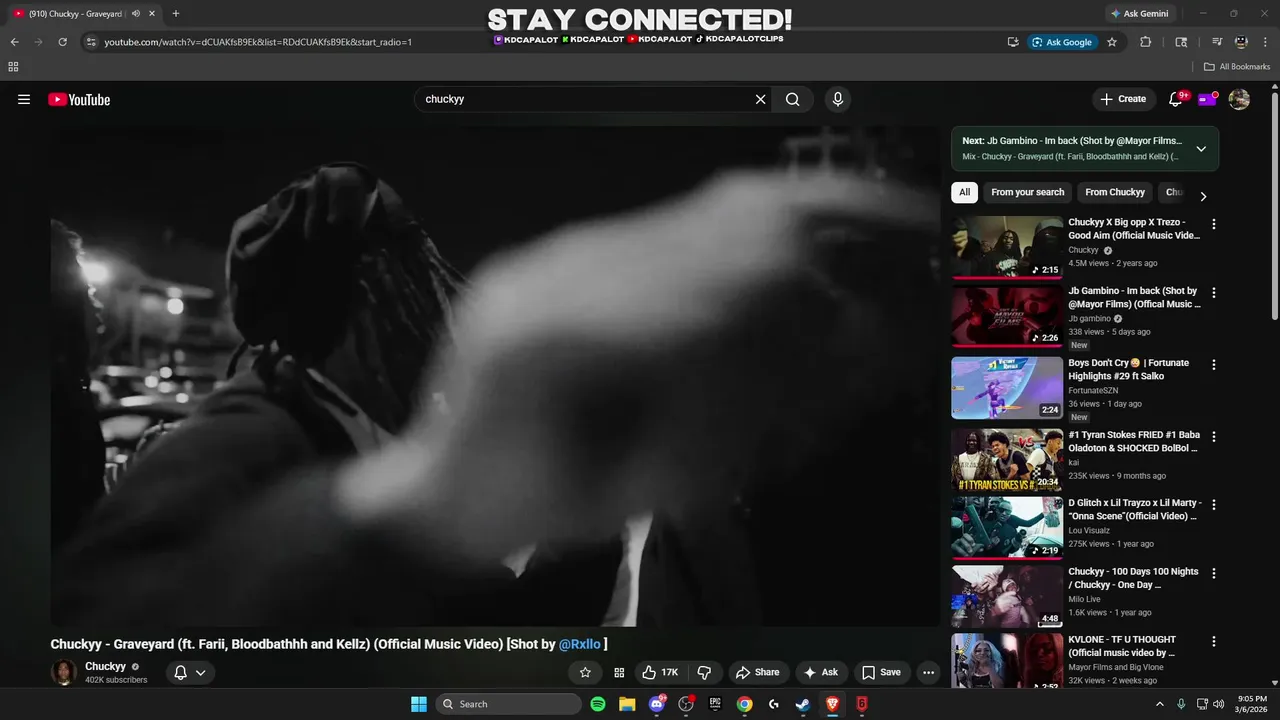Open options for Jb Gambino video

(x=1214, y=293)
